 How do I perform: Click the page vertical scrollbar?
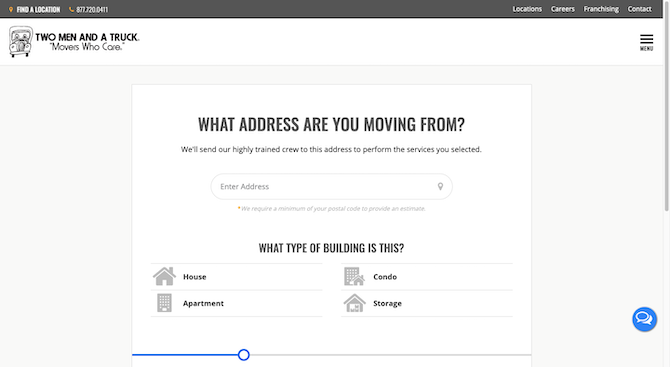point(666,107)
